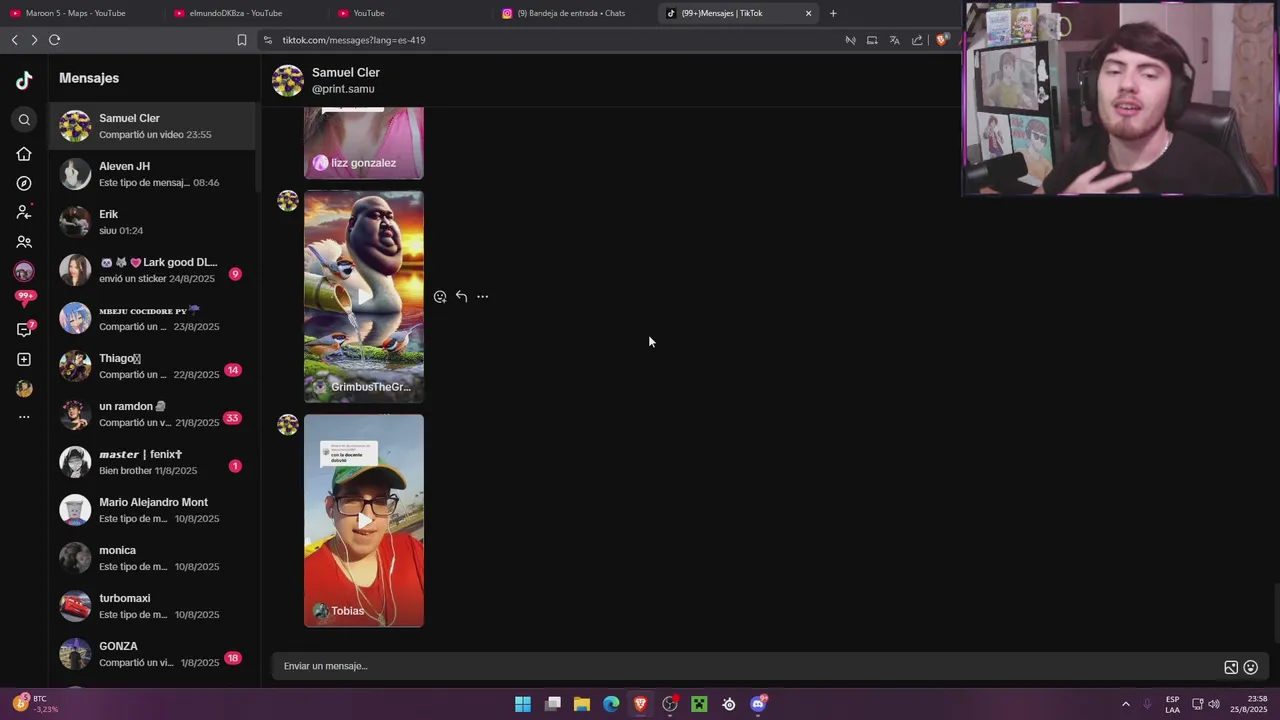1280x720 pixels.
Task: Click the share icon in address bar
Action: (917, 40)
